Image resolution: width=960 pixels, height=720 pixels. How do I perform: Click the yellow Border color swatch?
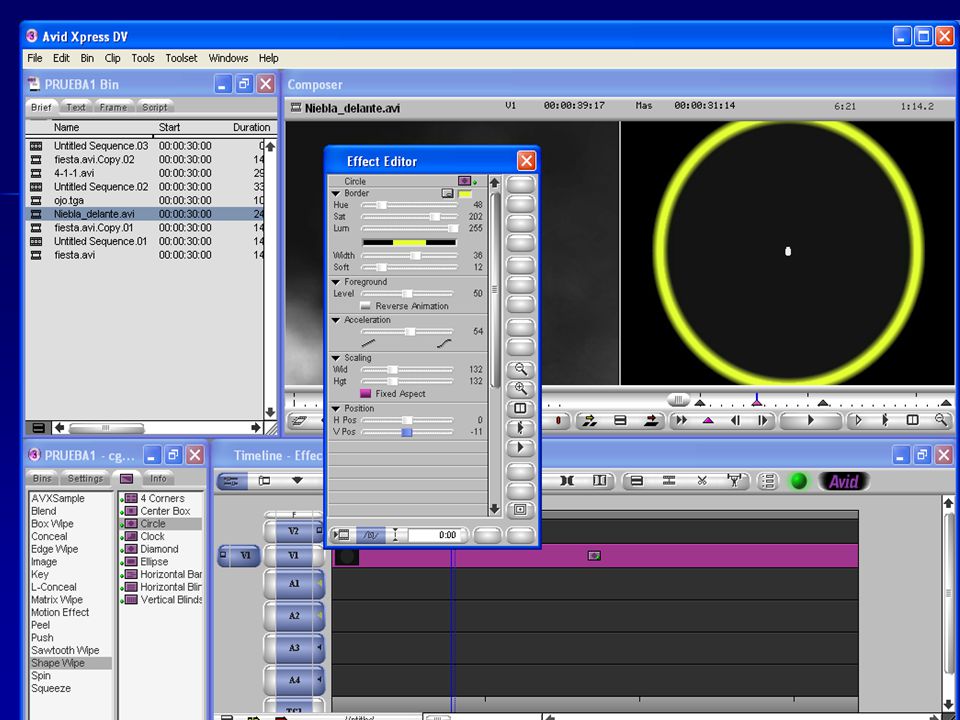pyautogui.click(x=465, y=194)
